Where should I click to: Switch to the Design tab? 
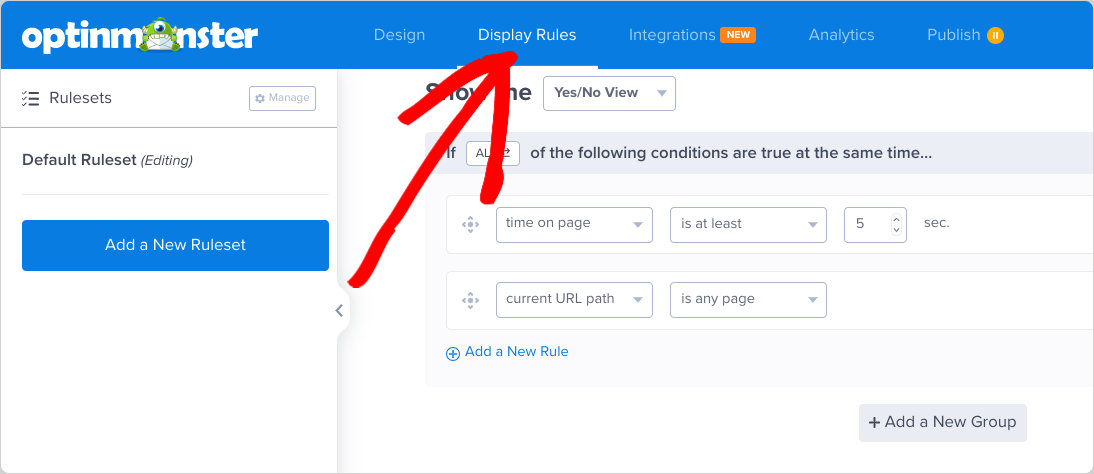[x=399, y=35]
